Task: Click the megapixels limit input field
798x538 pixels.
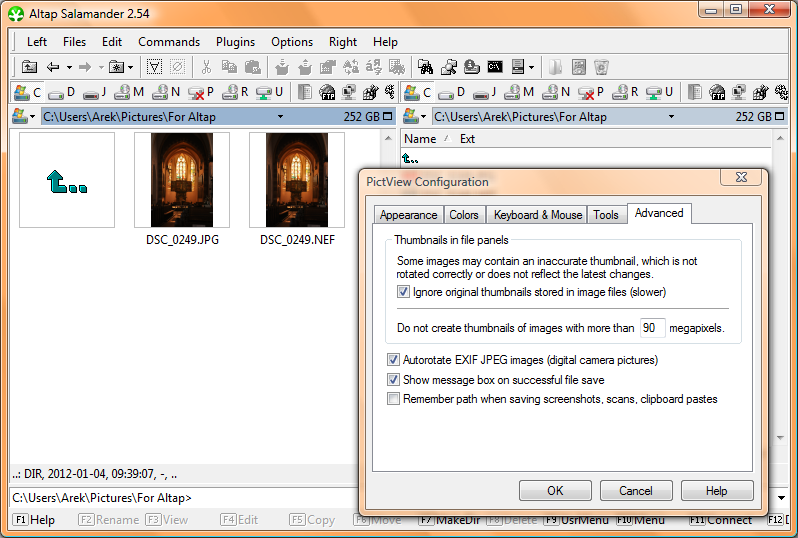Action: coord(653,328)
